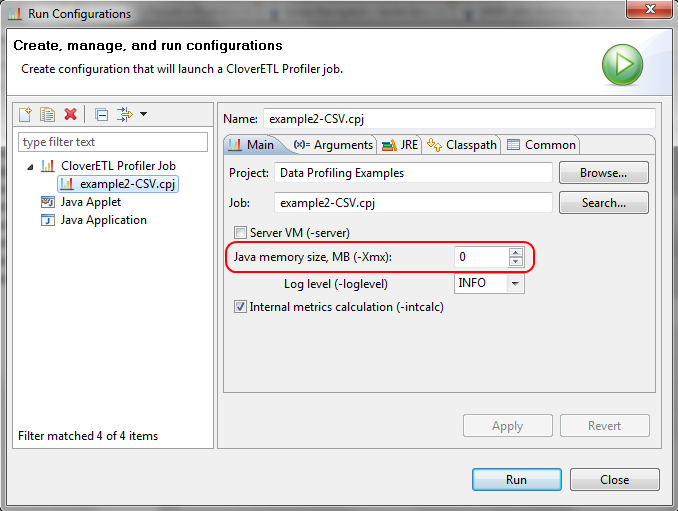
Task: Enable the Server VM (-server) checkbox
Action: click(240, 233)
